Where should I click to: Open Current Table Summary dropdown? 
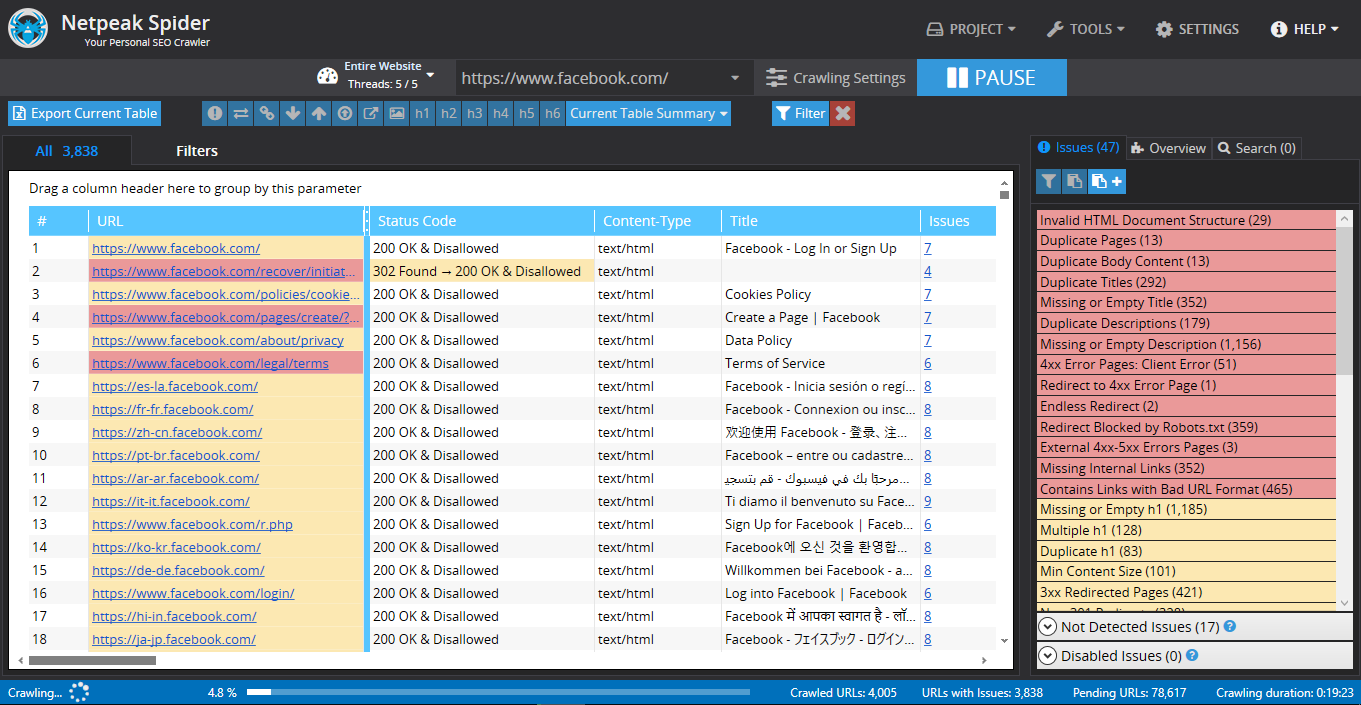649,113
